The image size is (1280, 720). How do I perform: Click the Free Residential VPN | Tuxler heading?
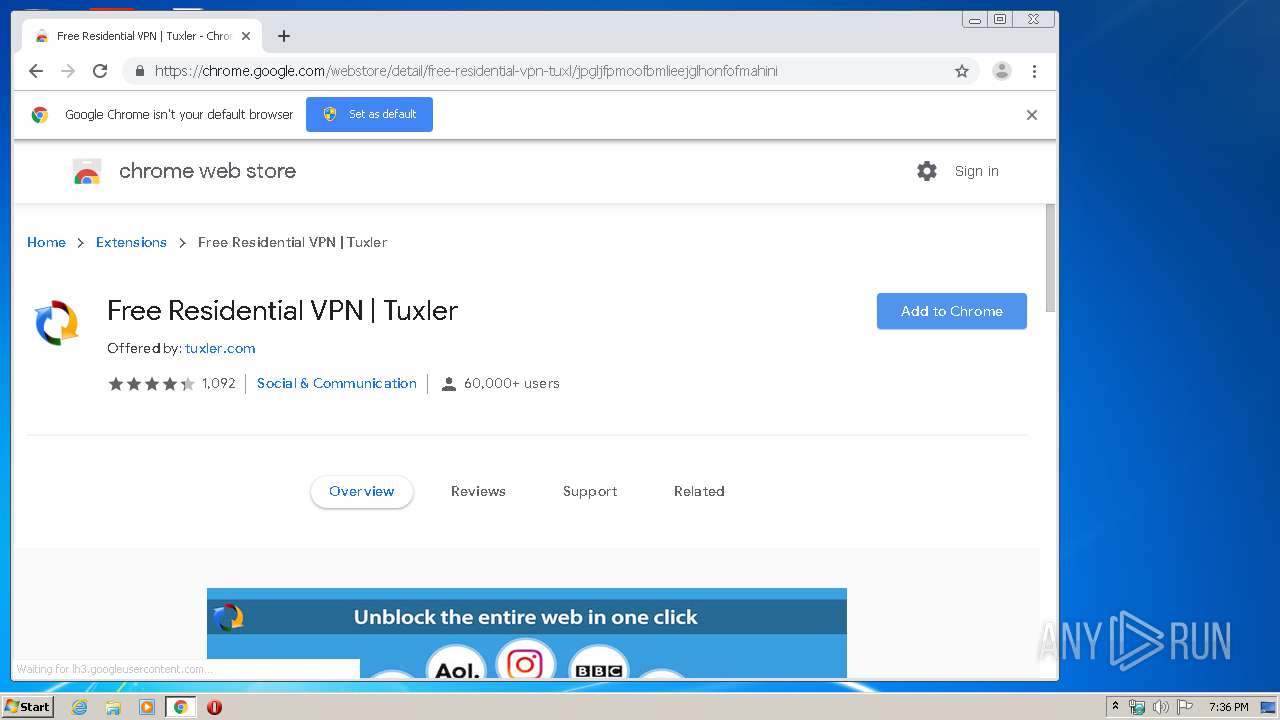(283, 310)
